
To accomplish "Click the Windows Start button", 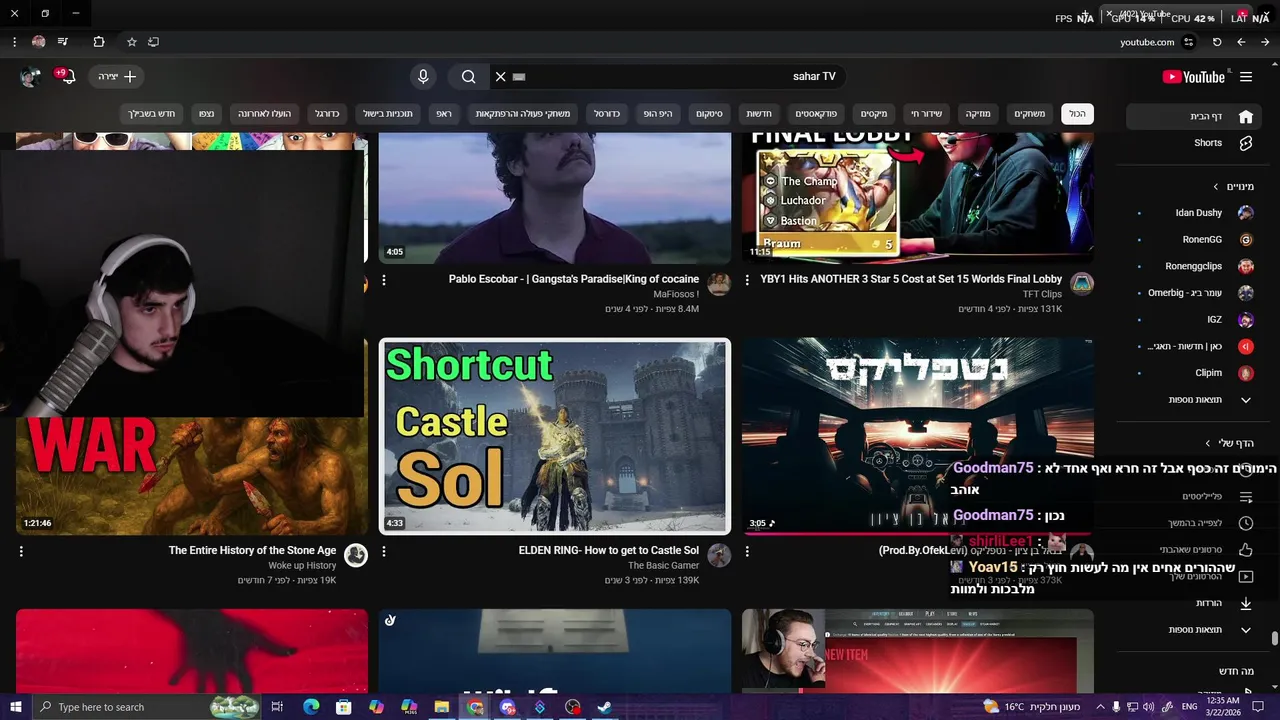I will tap(15, 707).
